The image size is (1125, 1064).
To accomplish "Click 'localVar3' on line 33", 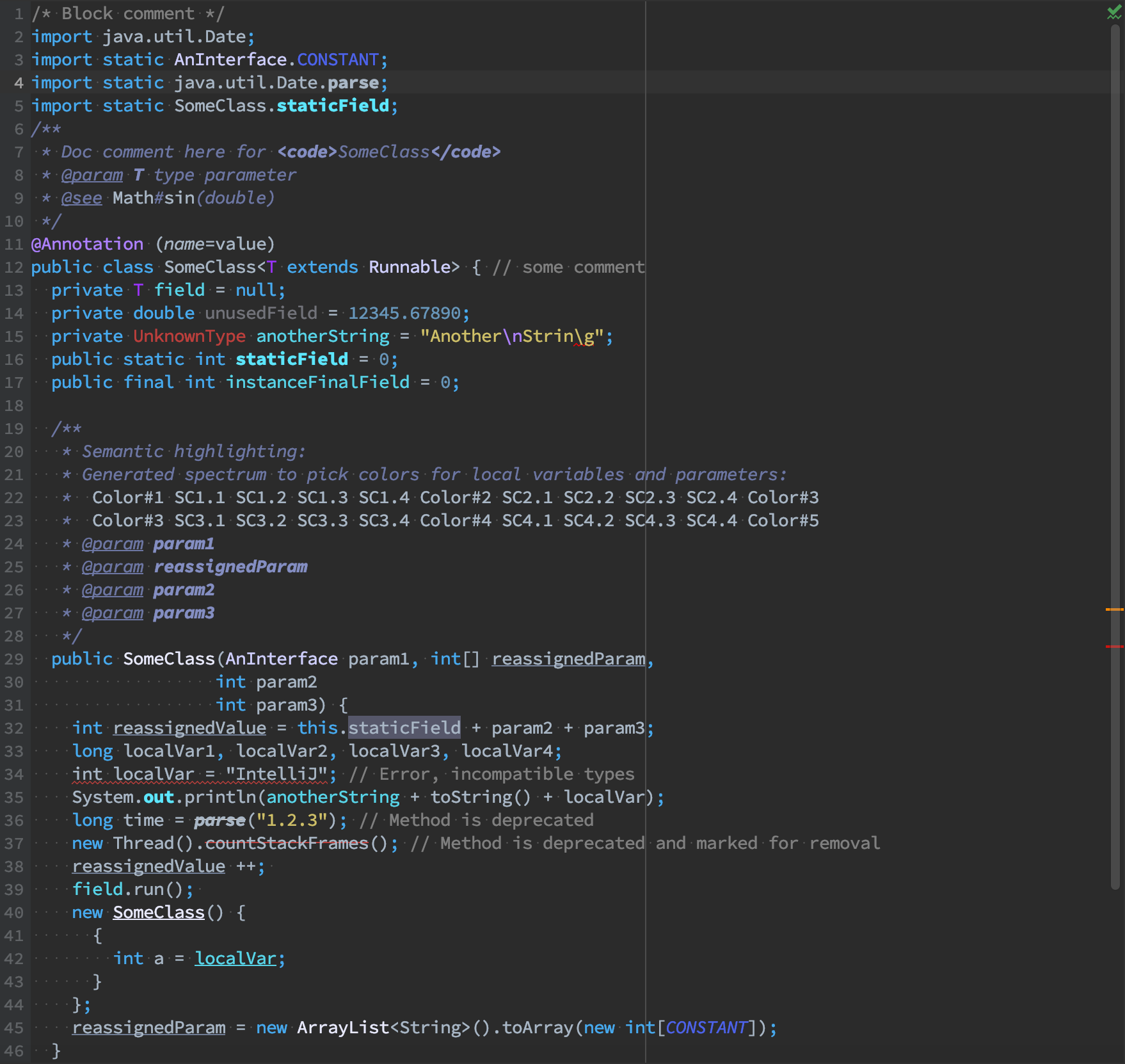I will 394,752.
